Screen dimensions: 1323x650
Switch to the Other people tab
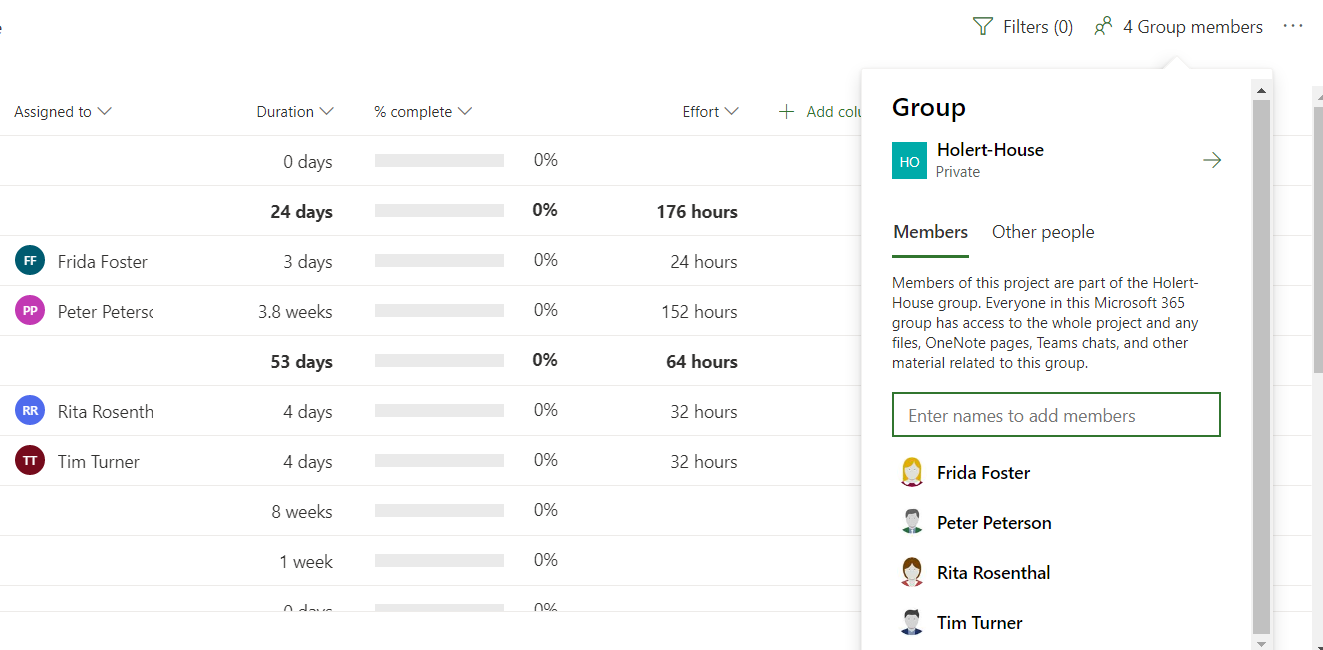pos(1043,232)
